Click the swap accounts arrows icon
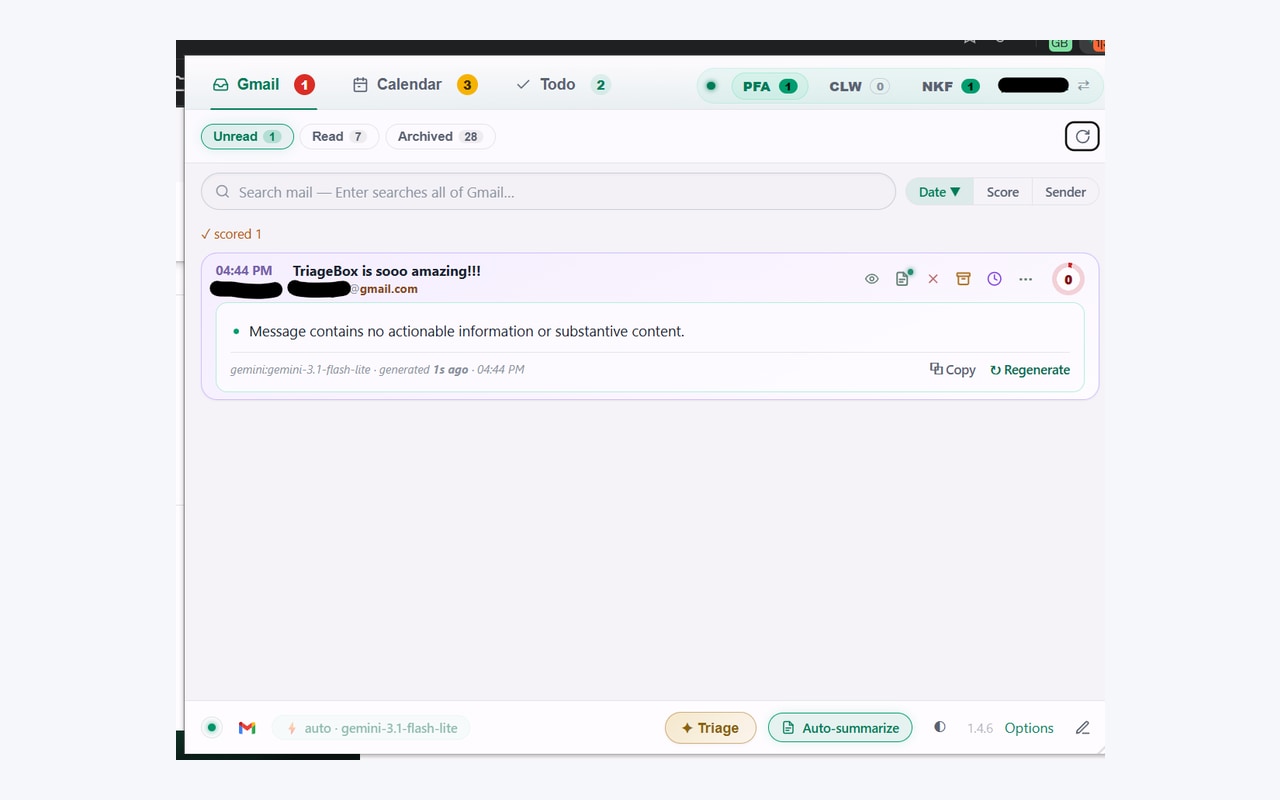 (x=1083, y=86)
